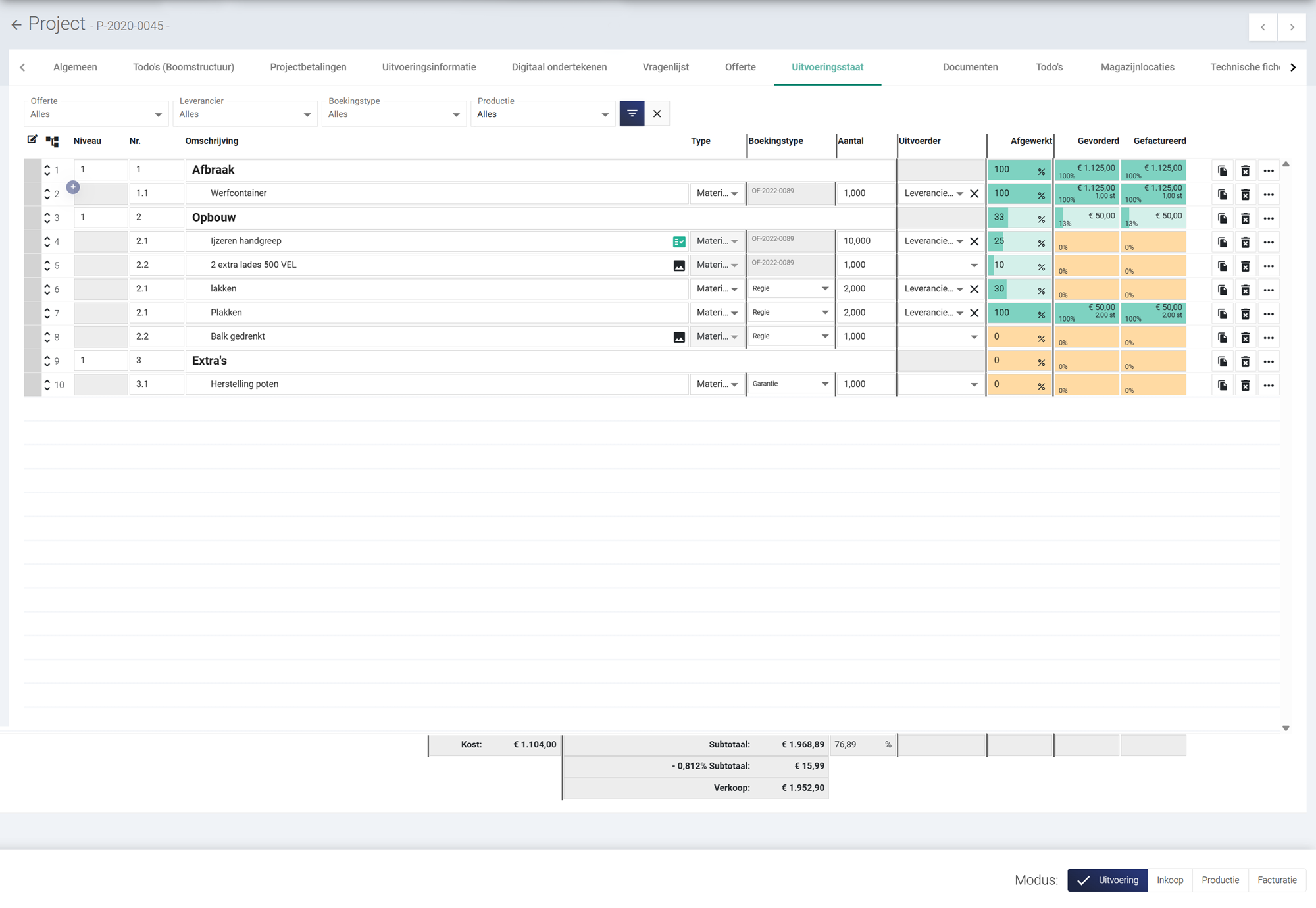
Task: Click the Gevorderd bar of the Plakken row
Action: click(x=1087, y=313)
